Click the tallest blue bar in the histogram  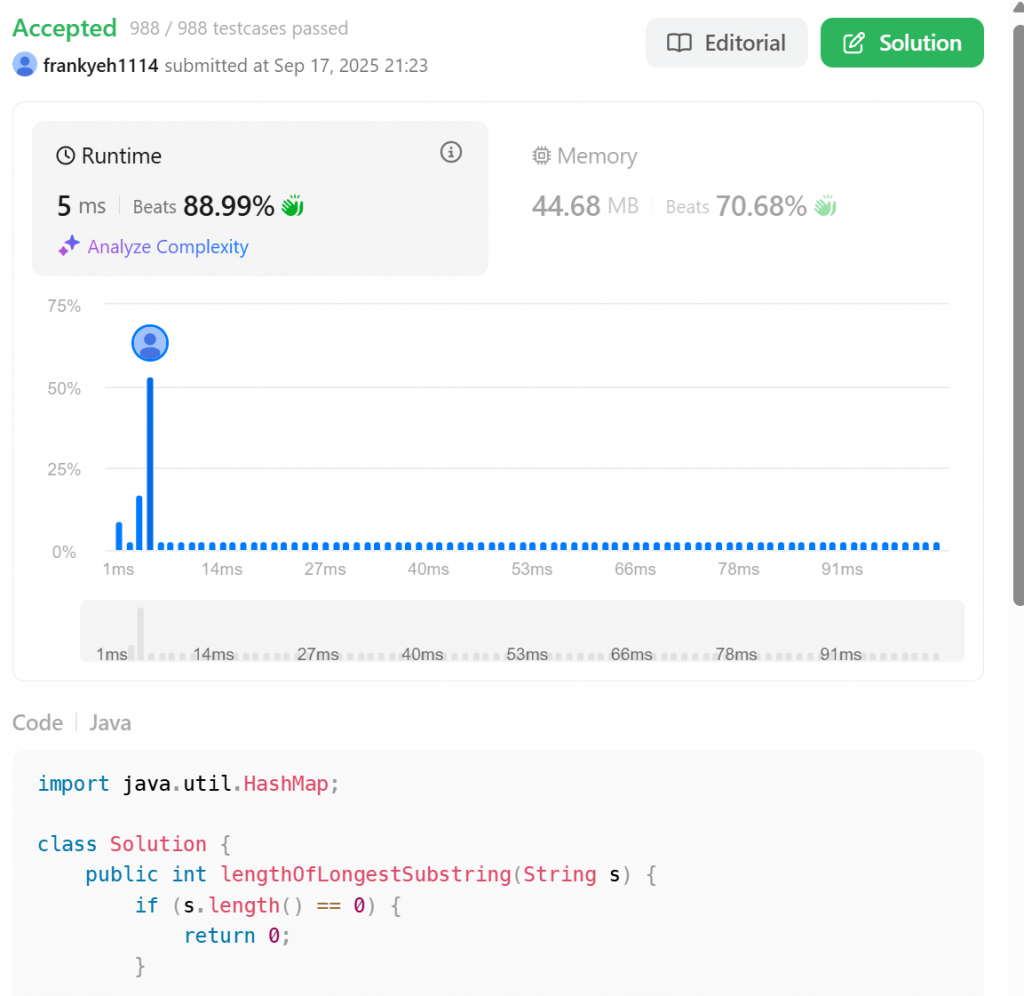pyautogui.click(x=150, y=463)
